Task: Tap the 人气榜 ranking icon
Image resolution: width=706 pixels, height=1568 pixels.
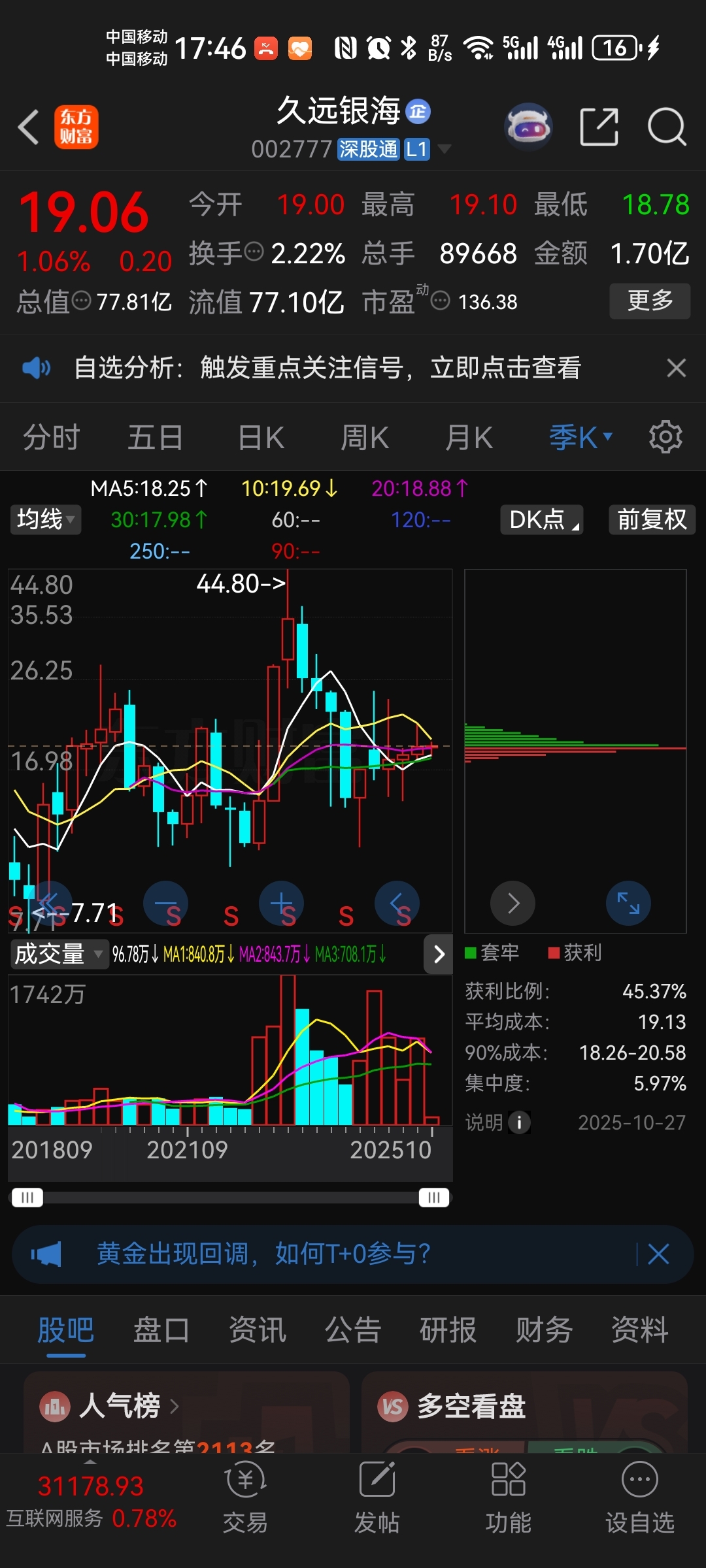Action: (x=55, y=1407)
